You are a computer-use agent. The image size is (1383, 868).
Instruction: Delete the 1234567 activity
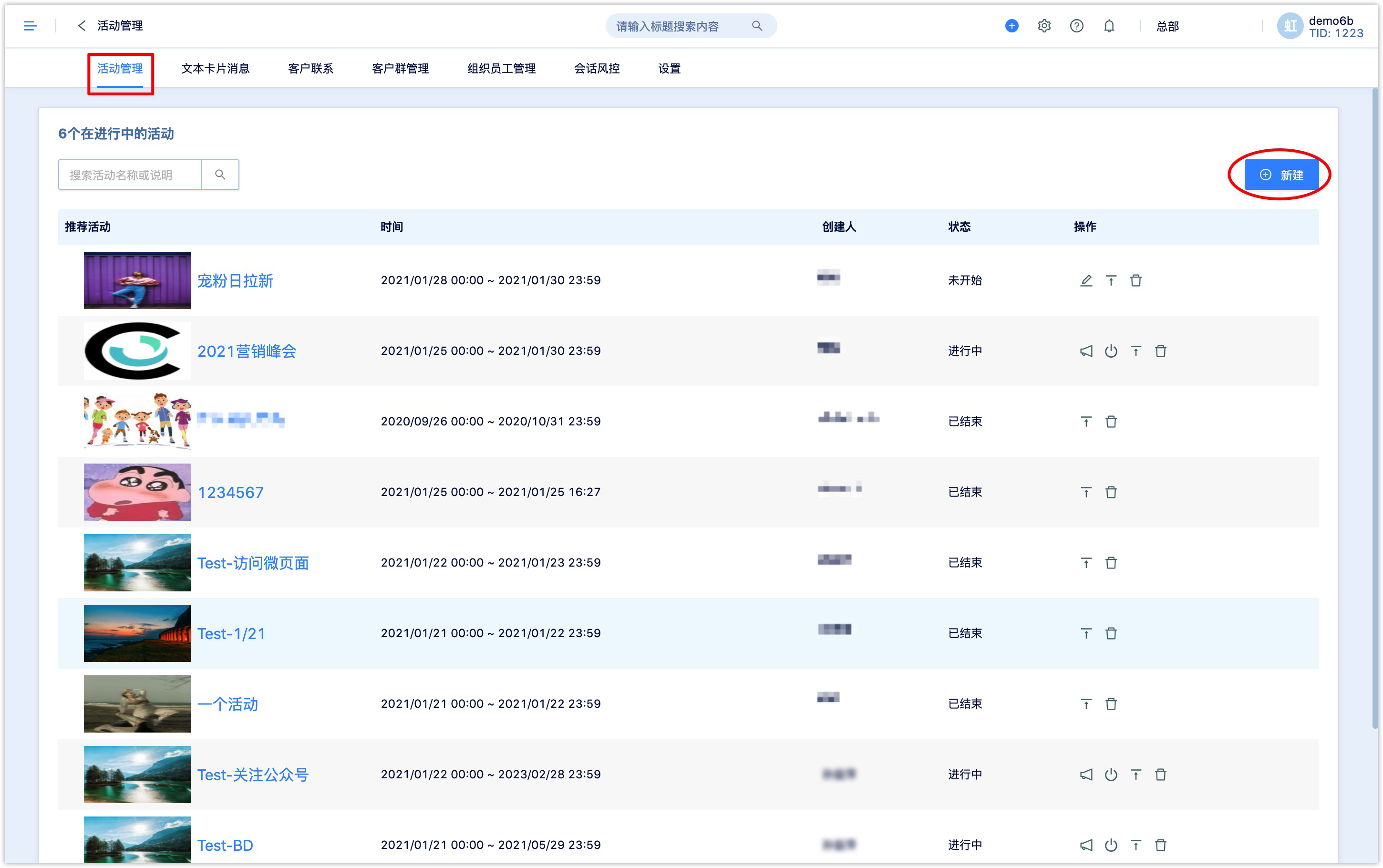(x=1111, y=493)
